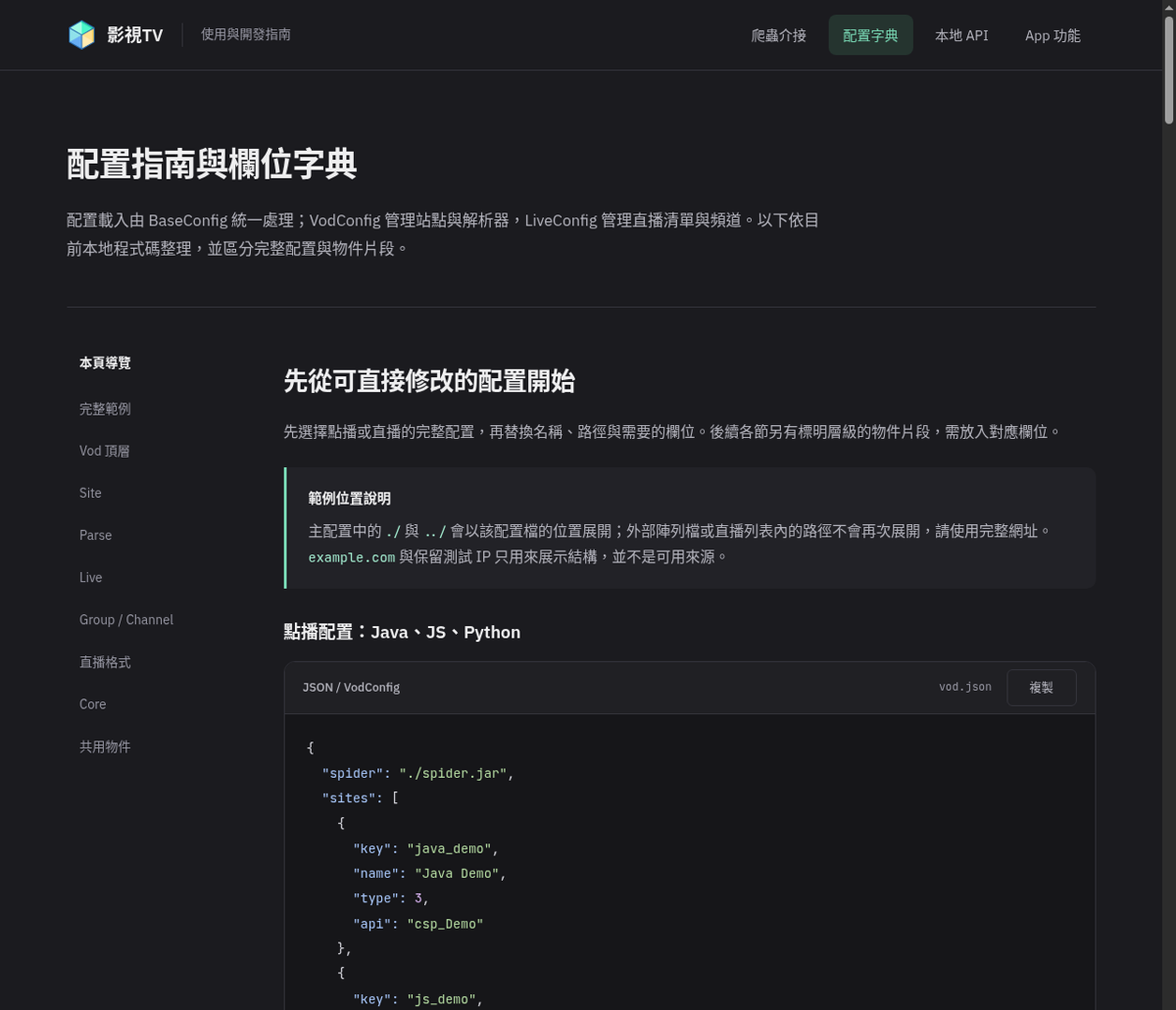Click the 先從可直接修改的配置開始 heading
Viewport: 1176px width, 1010px height.
429,381
